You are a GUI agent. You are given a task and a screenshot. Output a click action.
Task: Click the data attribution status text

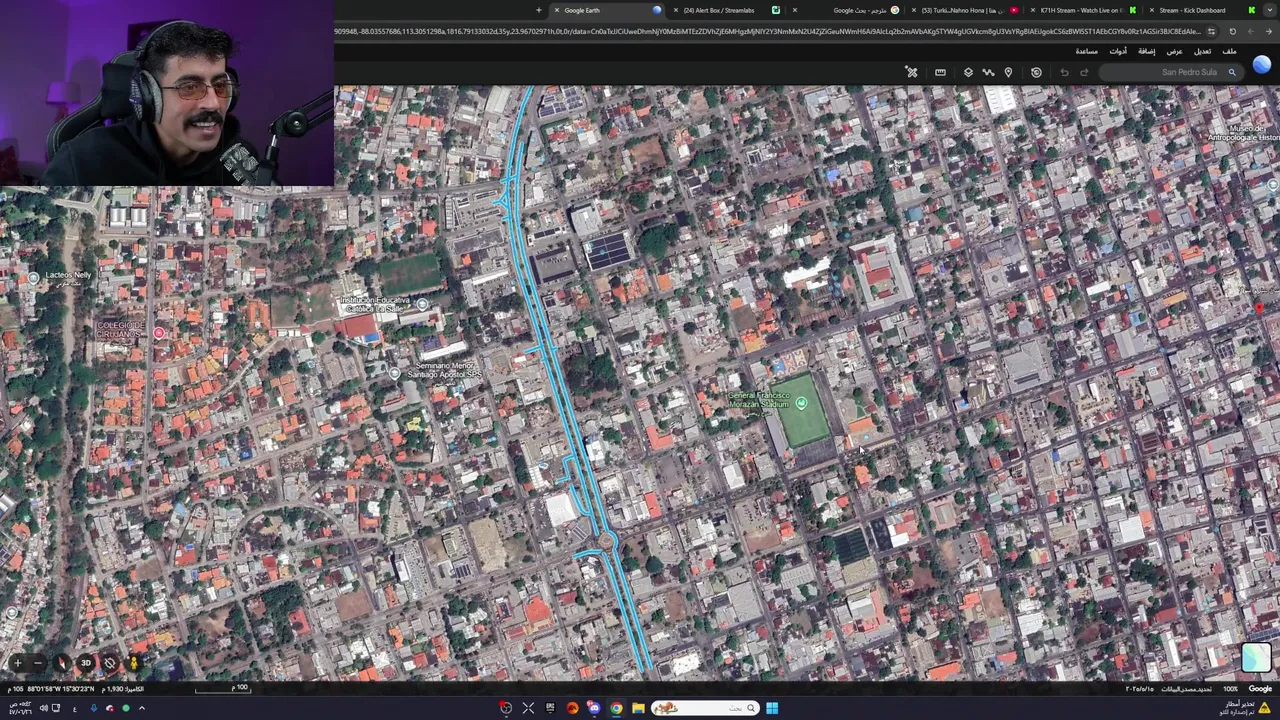click(1187, 689)
